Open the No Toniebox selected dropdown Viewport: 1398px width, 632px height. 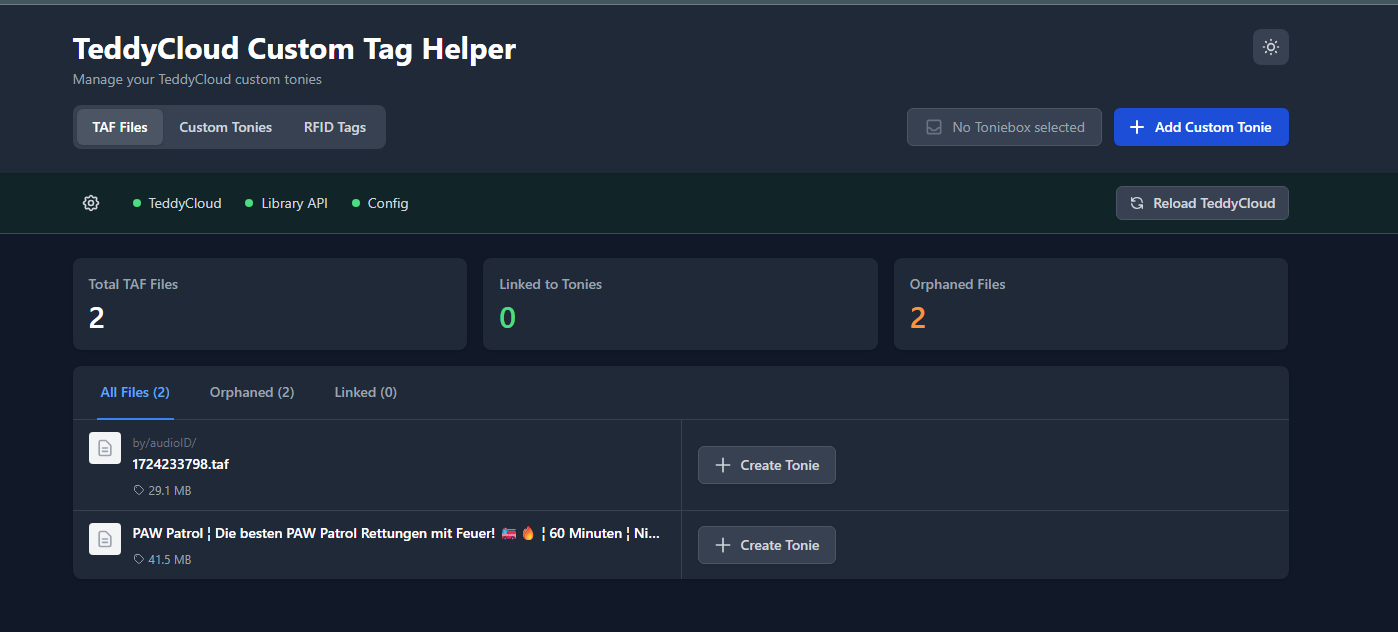[1004, 127]
